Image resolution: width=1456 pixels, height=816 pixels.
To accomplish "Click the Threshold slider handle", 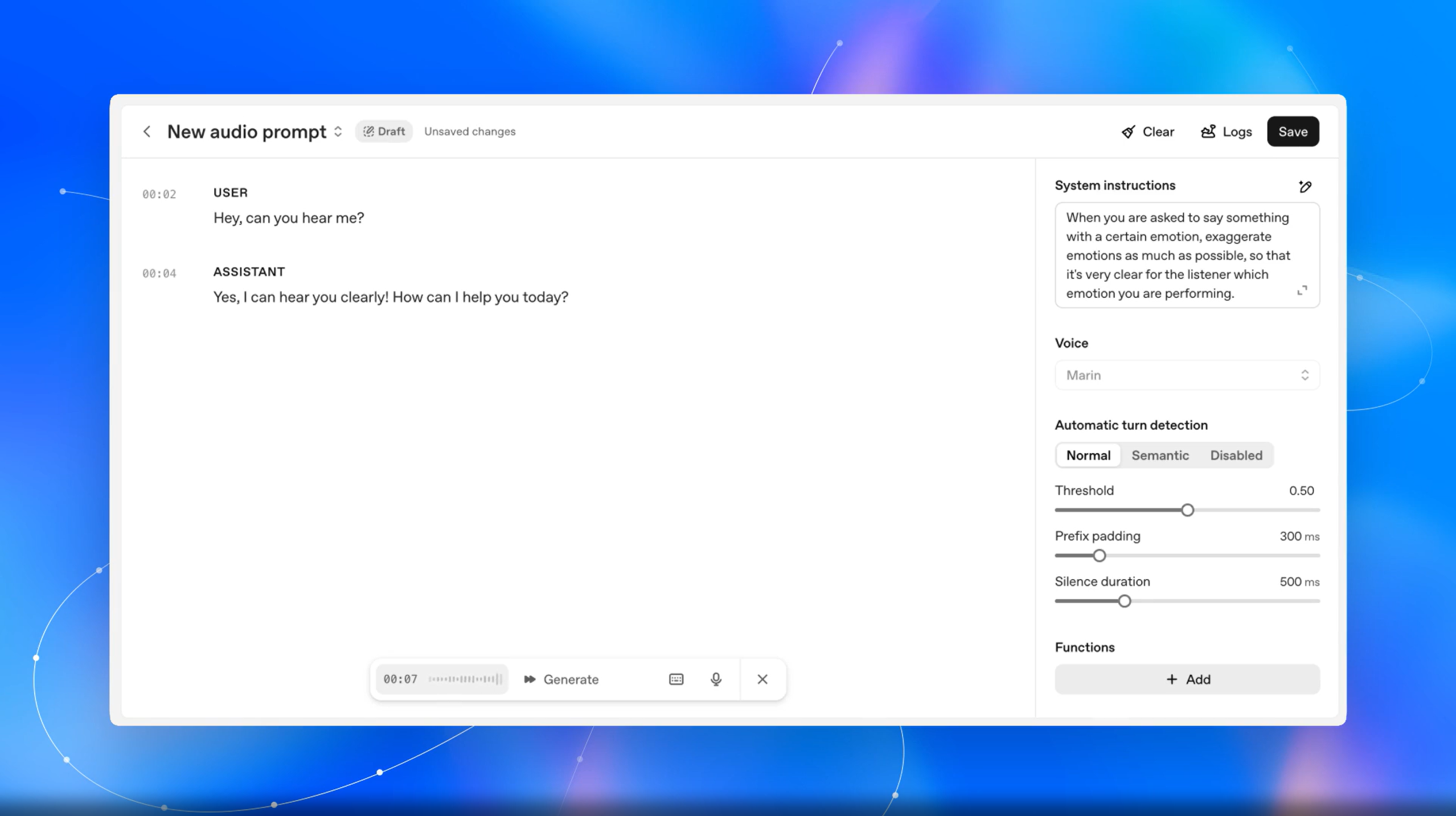I will (x=1187, y=510).
